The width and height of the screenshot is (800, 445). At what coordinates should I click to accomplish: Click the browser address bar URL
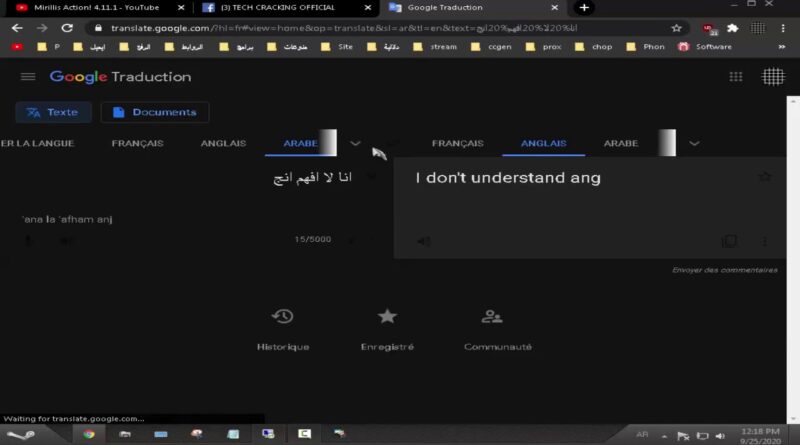pyautogui.click(x=344, y=28)
